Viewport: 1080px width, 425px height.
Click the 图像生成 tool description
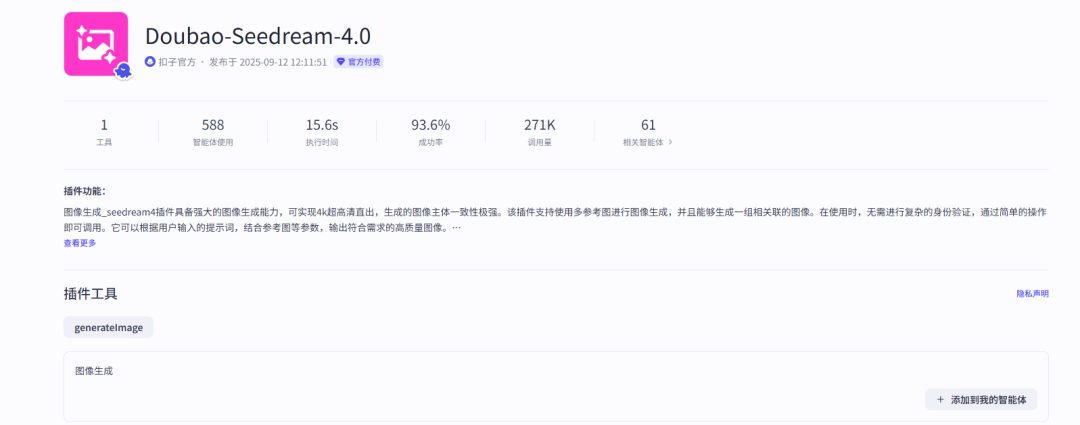[94, 371]
